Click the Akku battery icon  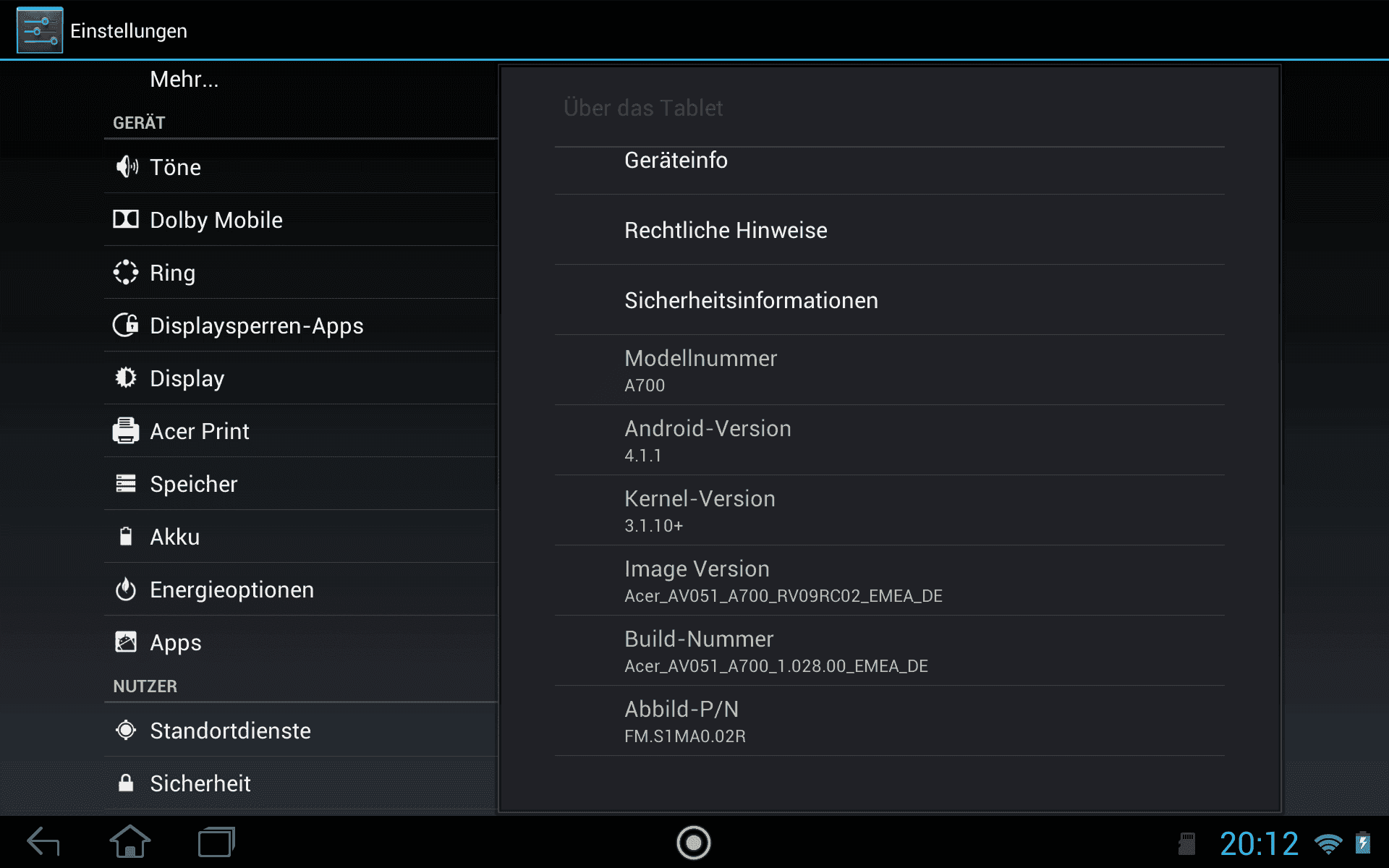click(x=126, y=536)
